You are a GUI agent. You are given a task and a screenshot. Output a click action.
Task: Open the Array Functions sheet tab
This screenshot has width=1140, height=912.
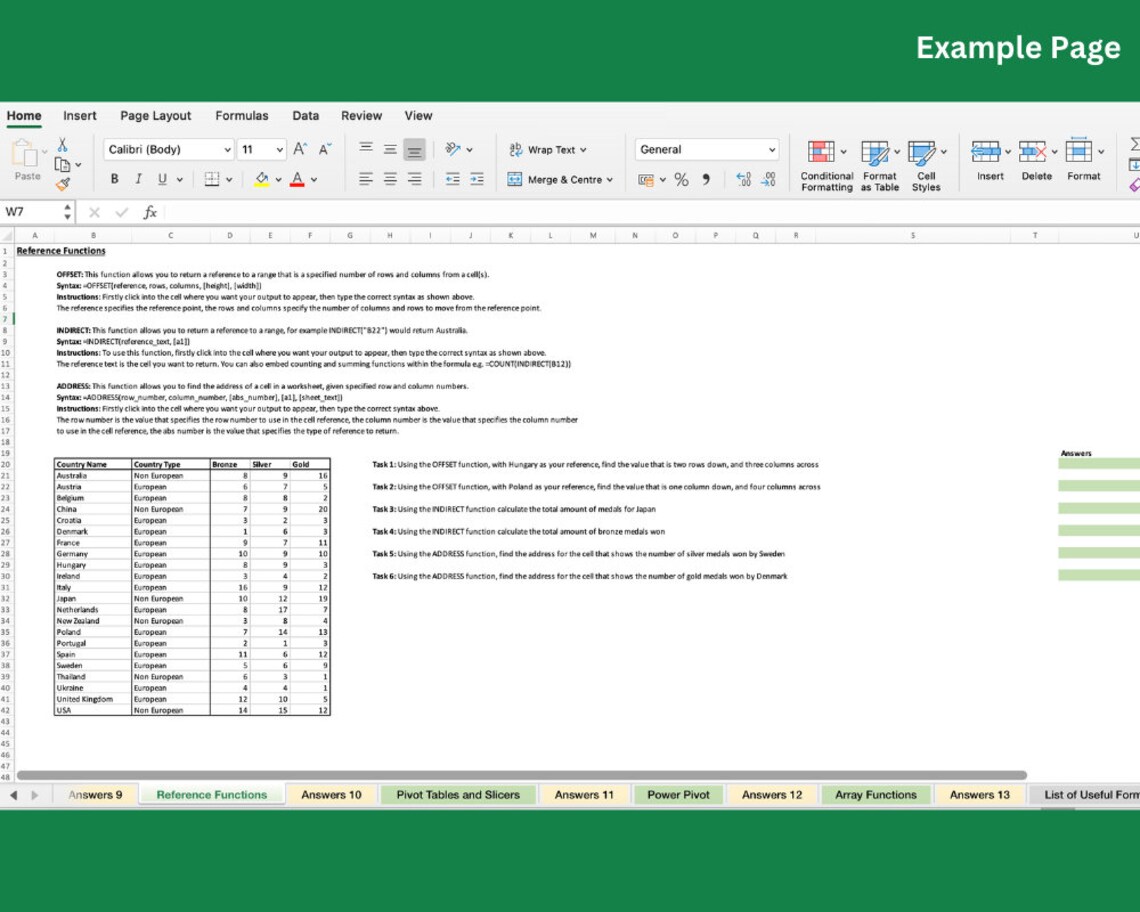coord(876,794)
